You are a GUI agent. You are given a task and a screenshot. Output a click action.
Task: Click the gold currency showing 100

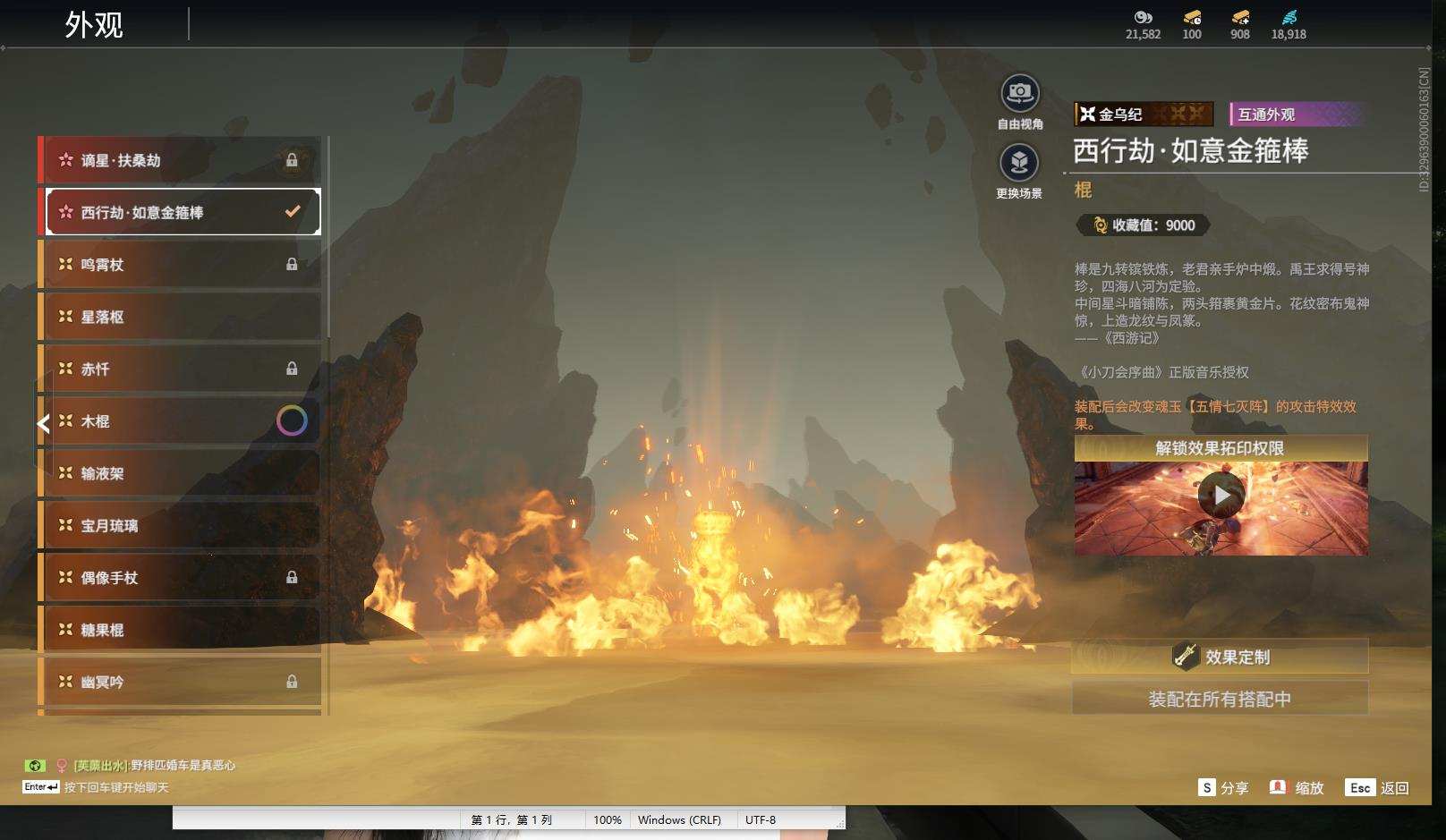click(x=1192, y=17)
